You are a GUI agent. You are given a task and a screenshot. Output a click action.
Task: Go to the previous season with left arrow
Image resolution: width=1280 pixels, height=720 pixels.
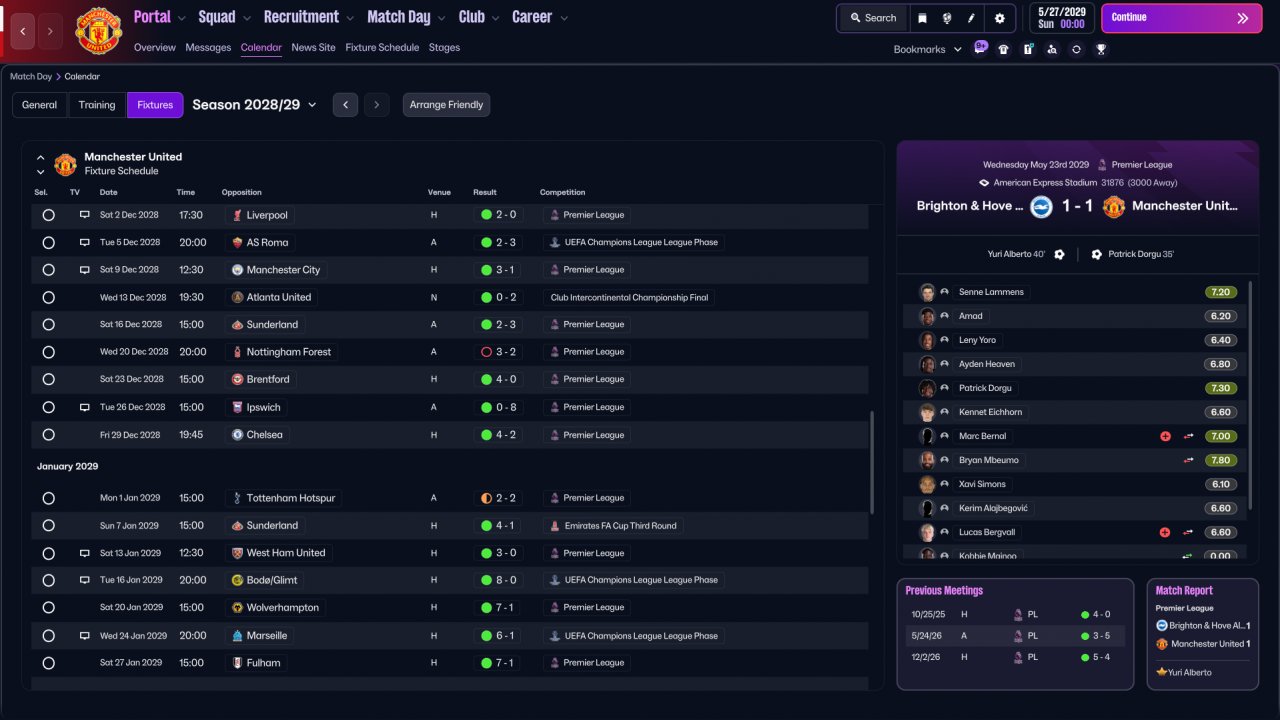(345, 105)
